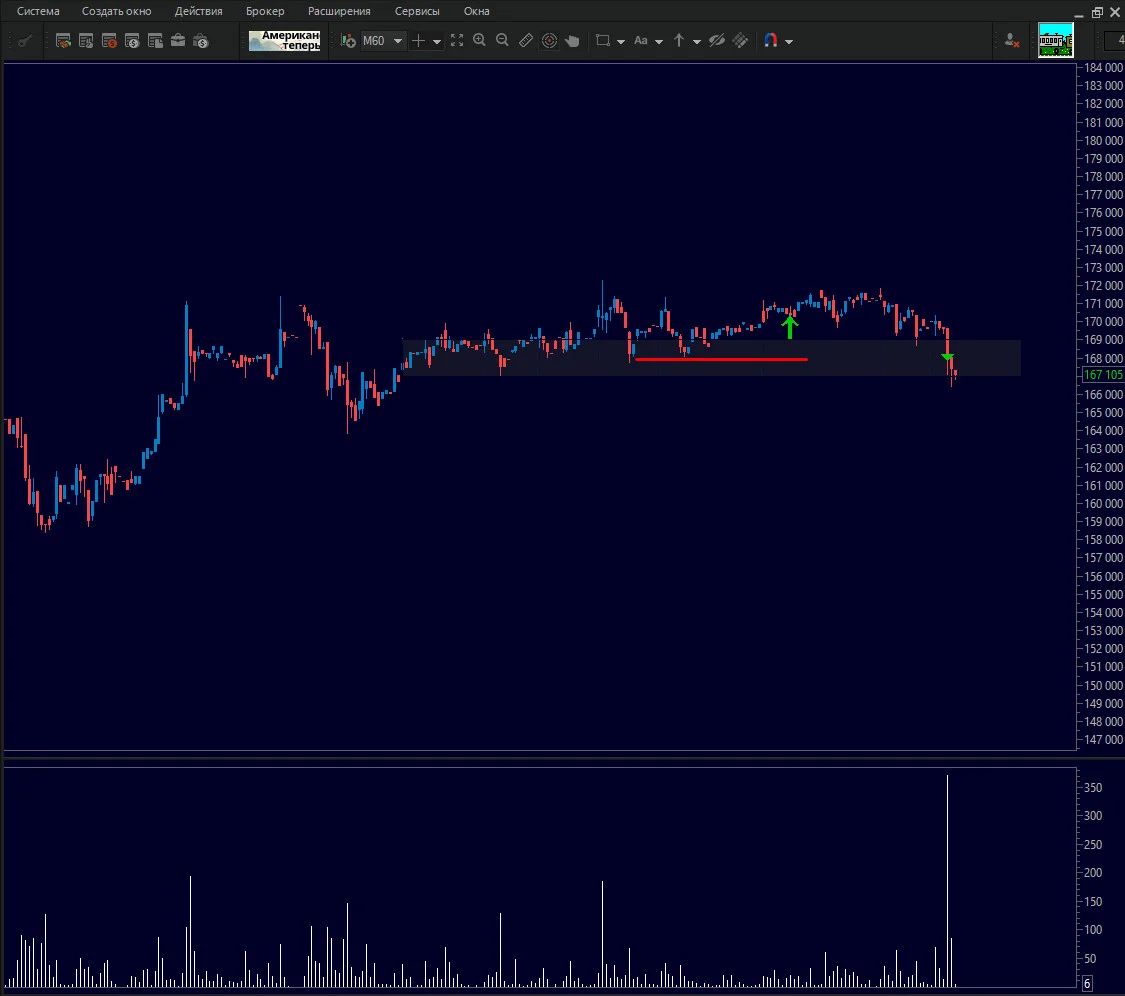Viewport: 1125px width, 996px height.
Task: Expand the Aa text tool dropdown
Action: (659, 42)
